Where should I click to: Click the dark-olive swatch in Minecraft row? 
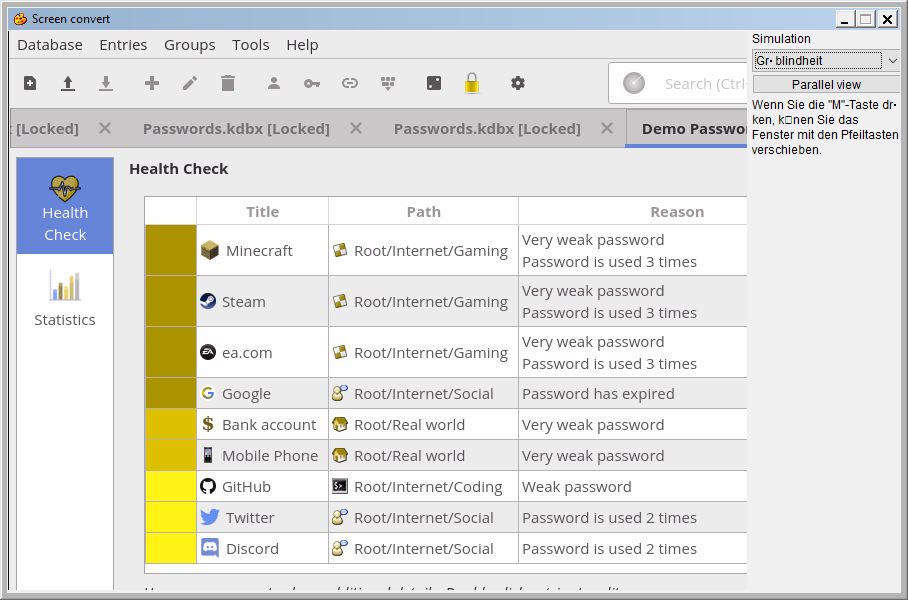coord(171,250)
